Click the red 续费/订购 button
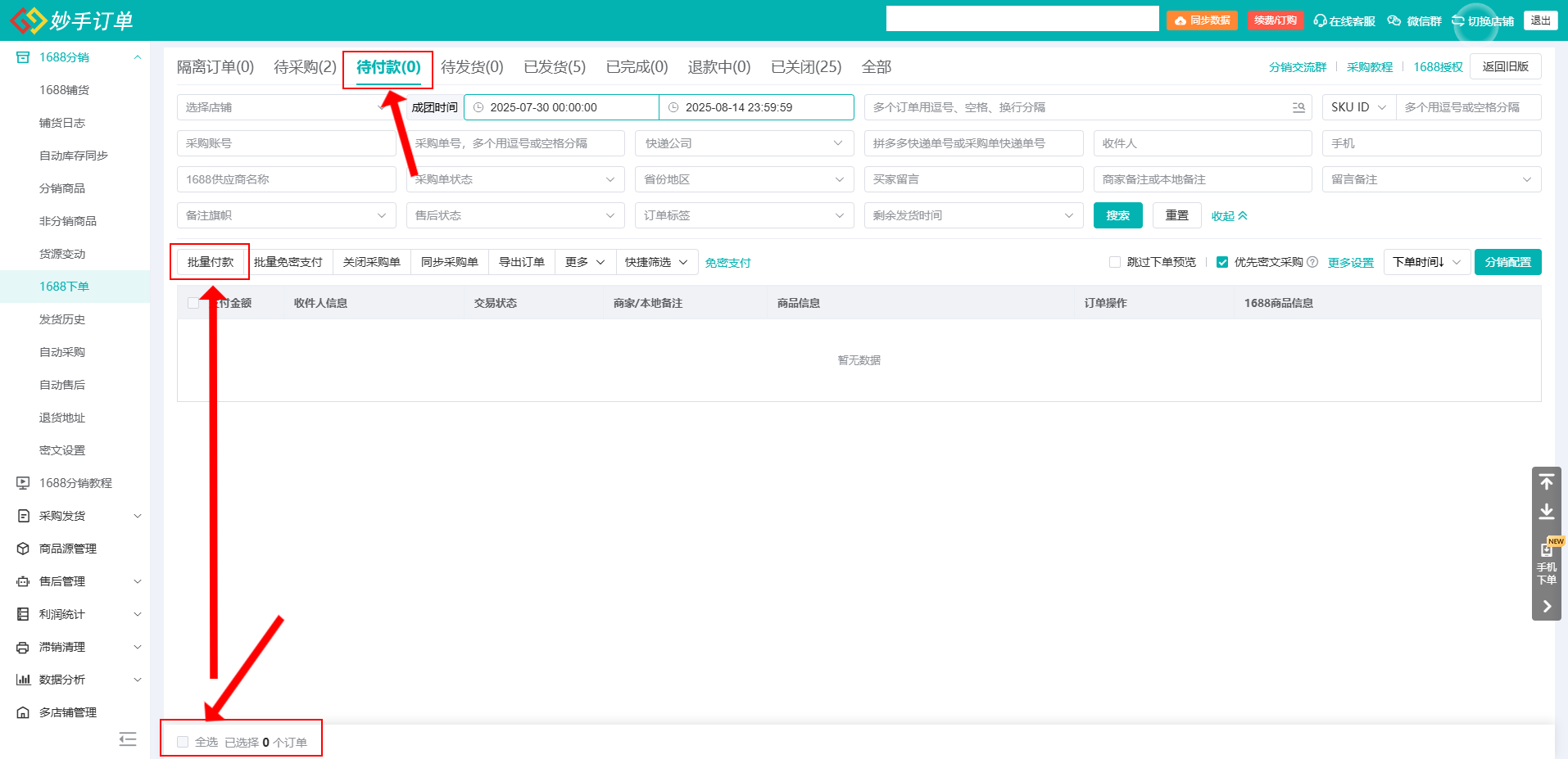Image resolution: width=1568 pixels, height=759 pixels. click(x=1276, y=20)
